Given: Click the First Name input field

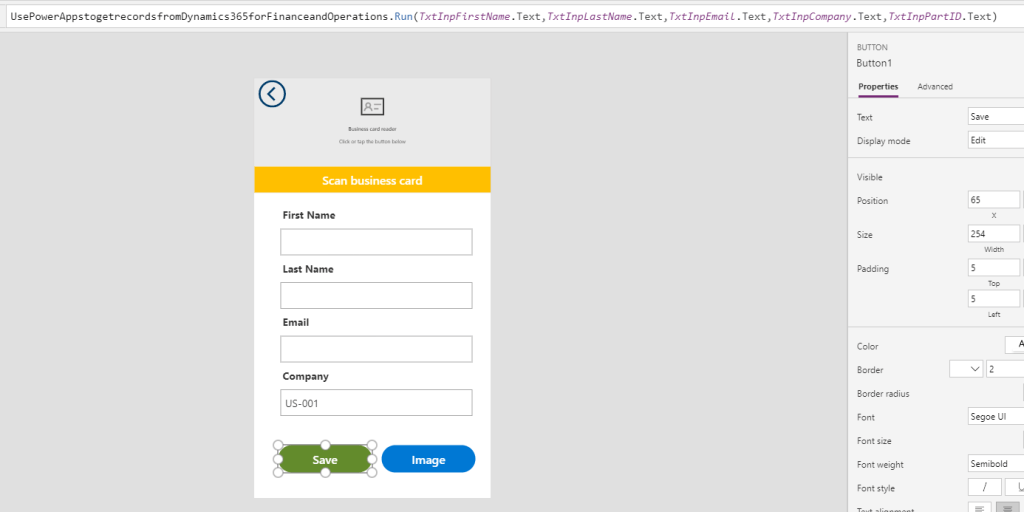Looking at the screenshot, I should [x=376, y=242].
